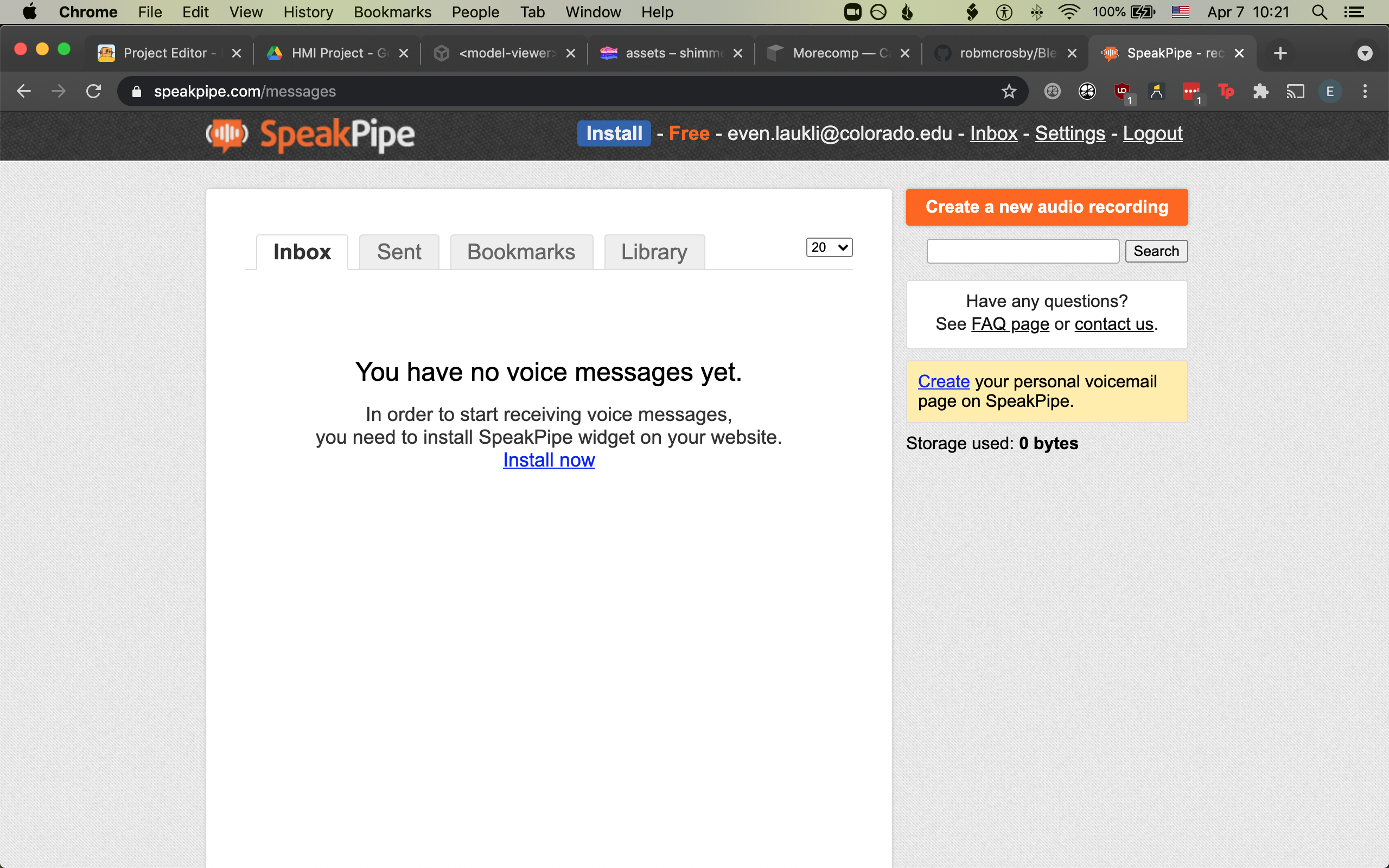Open the Install now link
Image resolution: width=1389 pixels, height=868 pixels.
[x=549, y=460]
